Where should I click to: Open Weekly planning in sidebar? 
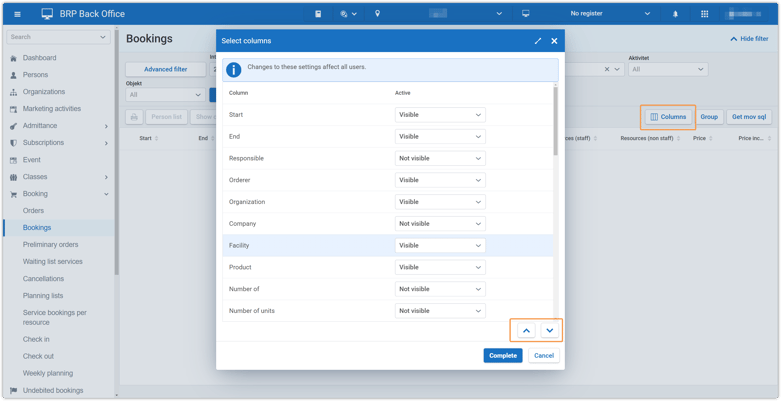[x=48, y=373]
